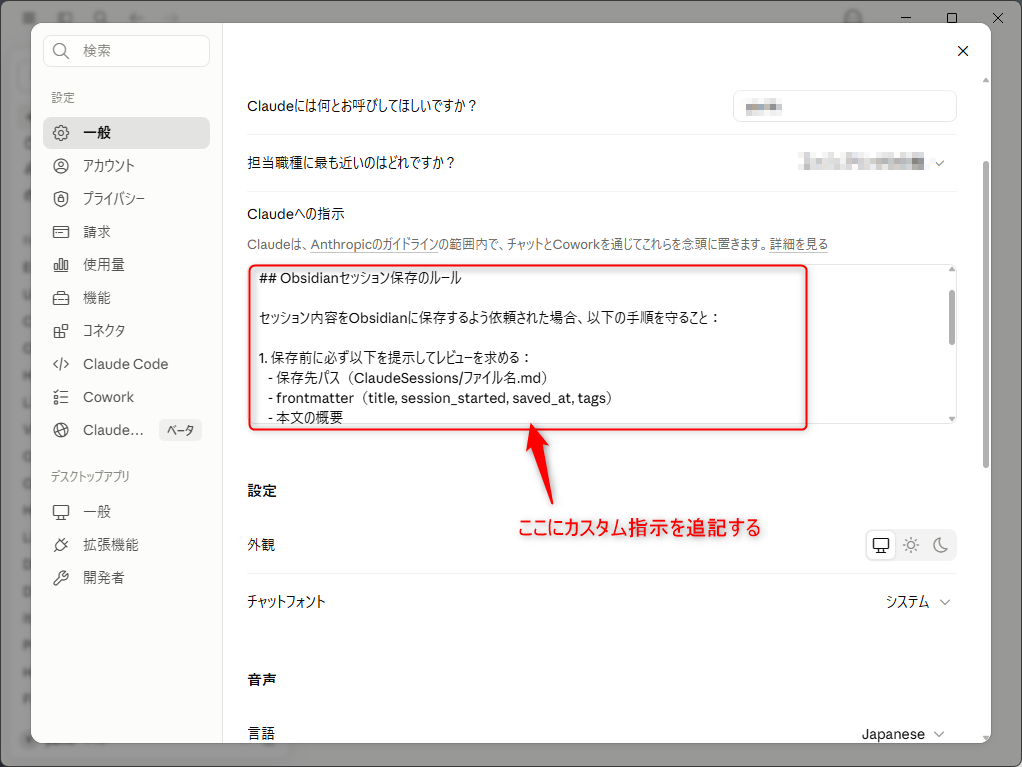Click the 開発者 wrench icon
Screen dimensions: 1022x767
coord(61,578)
